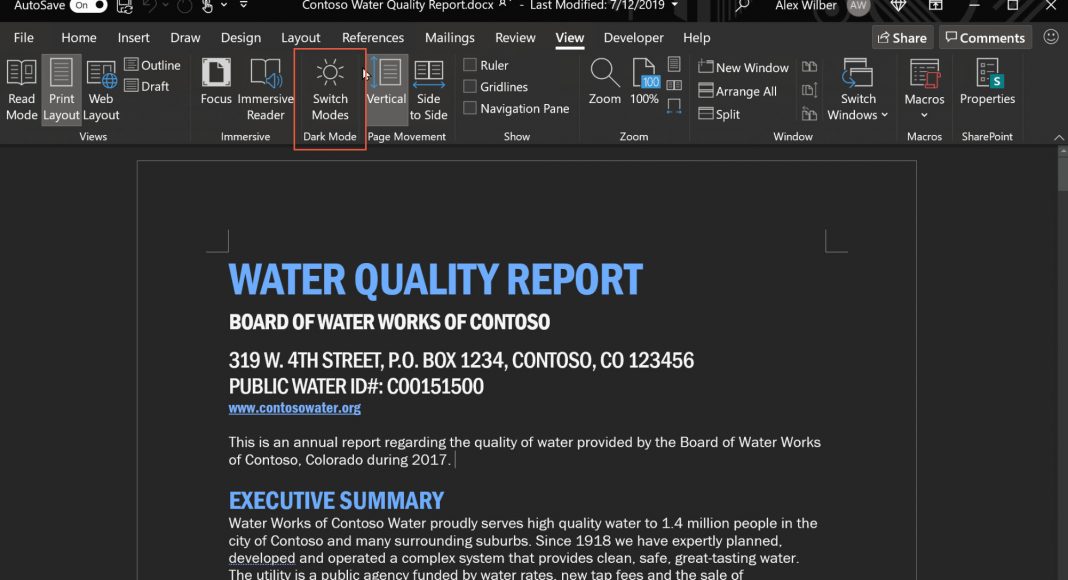Open the Design tab
The width and height of the screenshot is (1068, 580).
tap(240, 37)
